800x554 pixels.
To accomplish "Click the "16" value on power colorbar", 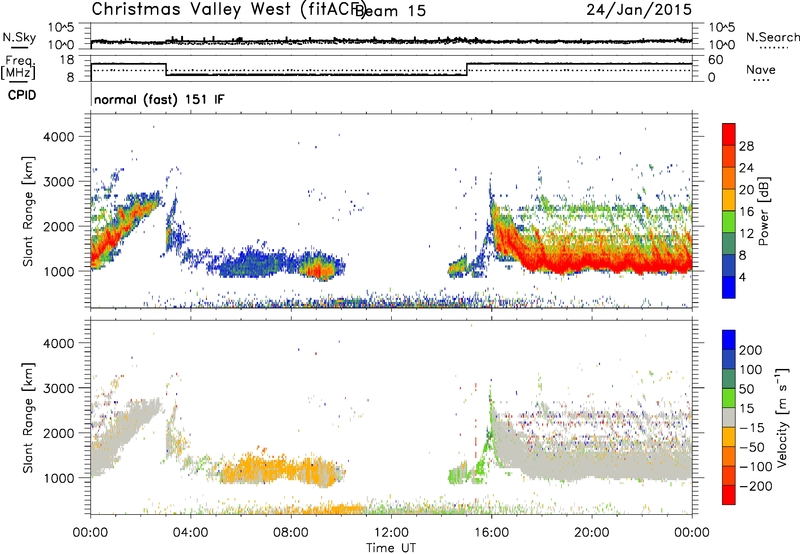I will click(746, 212).
